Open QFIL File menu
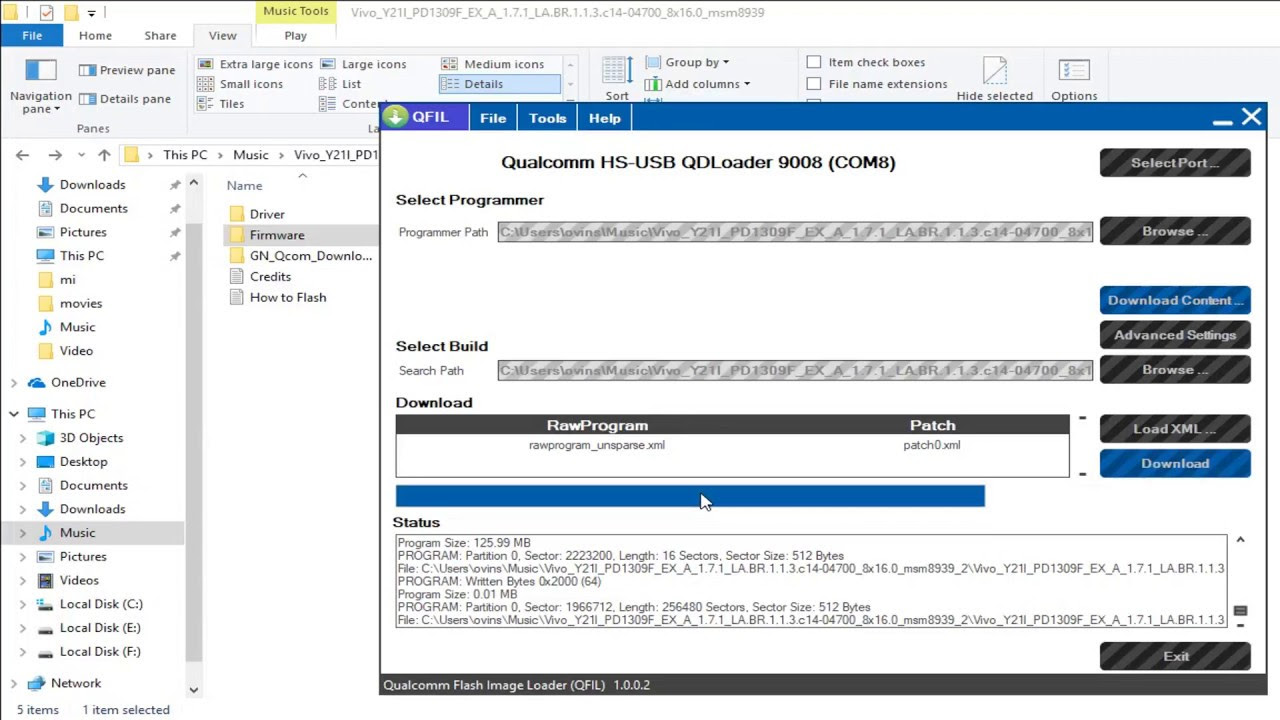Viewport: 1280px width, 720px height. (x=493, y=118)
